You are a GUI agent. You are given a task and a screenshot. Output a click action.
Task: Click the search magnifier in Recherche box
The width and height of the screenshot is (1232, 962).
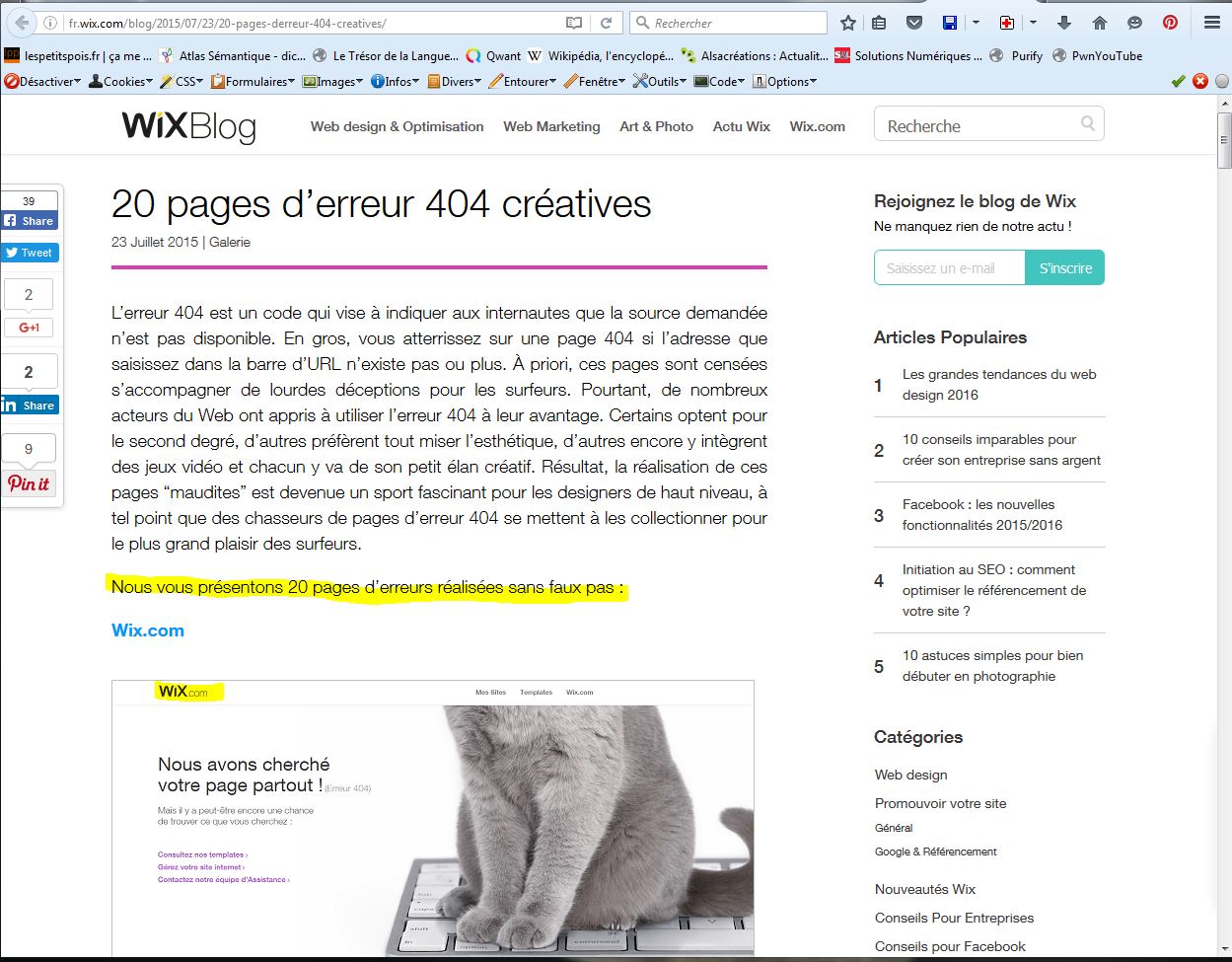coord(1087,124)
